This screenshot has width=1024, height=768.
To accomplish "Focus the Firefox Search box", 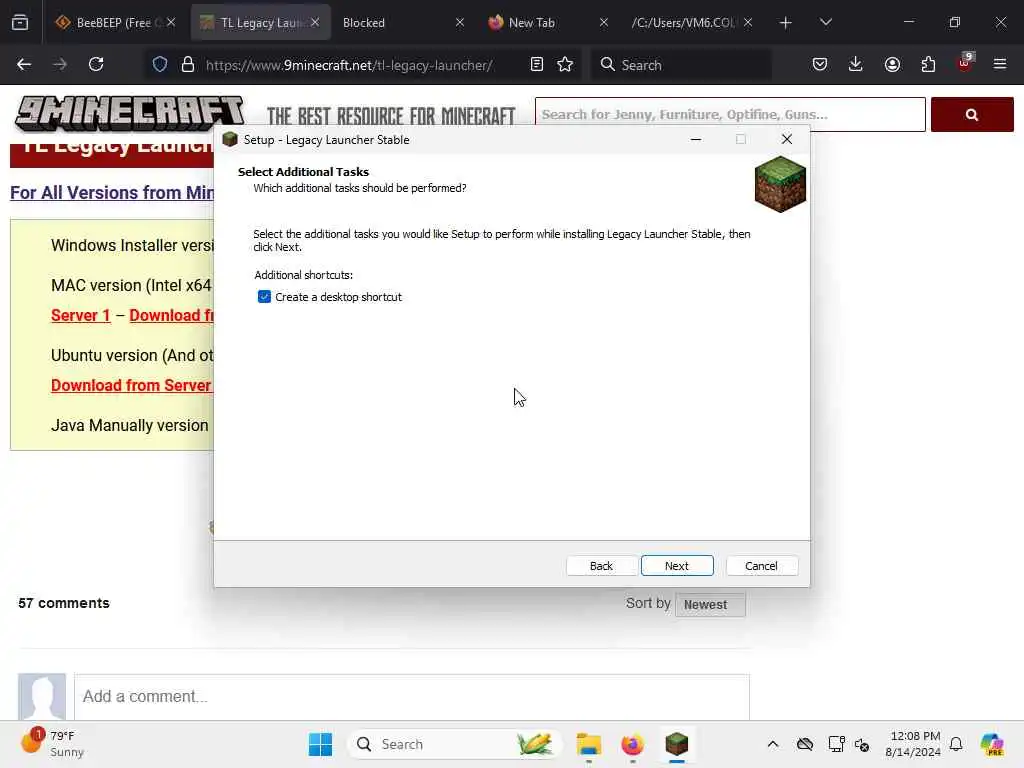I will coord(681,65).
